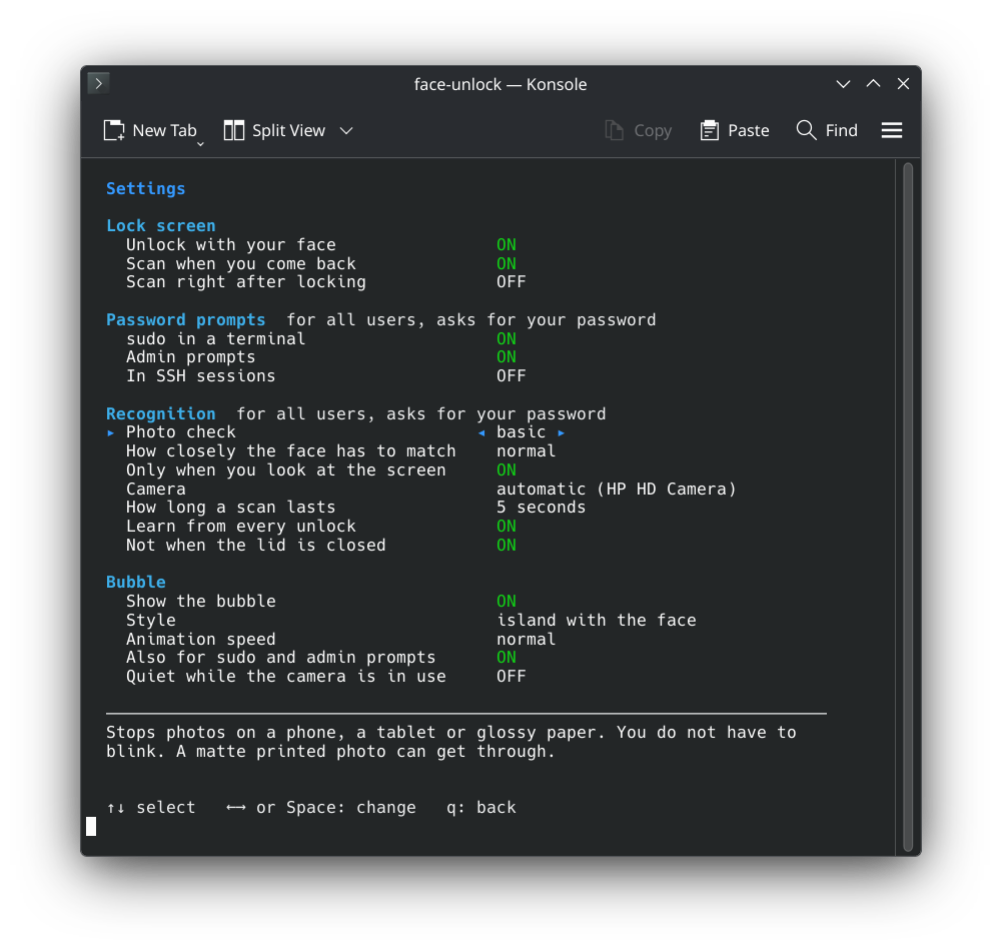Toggle OFF value for Scan right after locking
Image resolution: width=1002 pixels, height=952 pixels.
tap(511, 282)
